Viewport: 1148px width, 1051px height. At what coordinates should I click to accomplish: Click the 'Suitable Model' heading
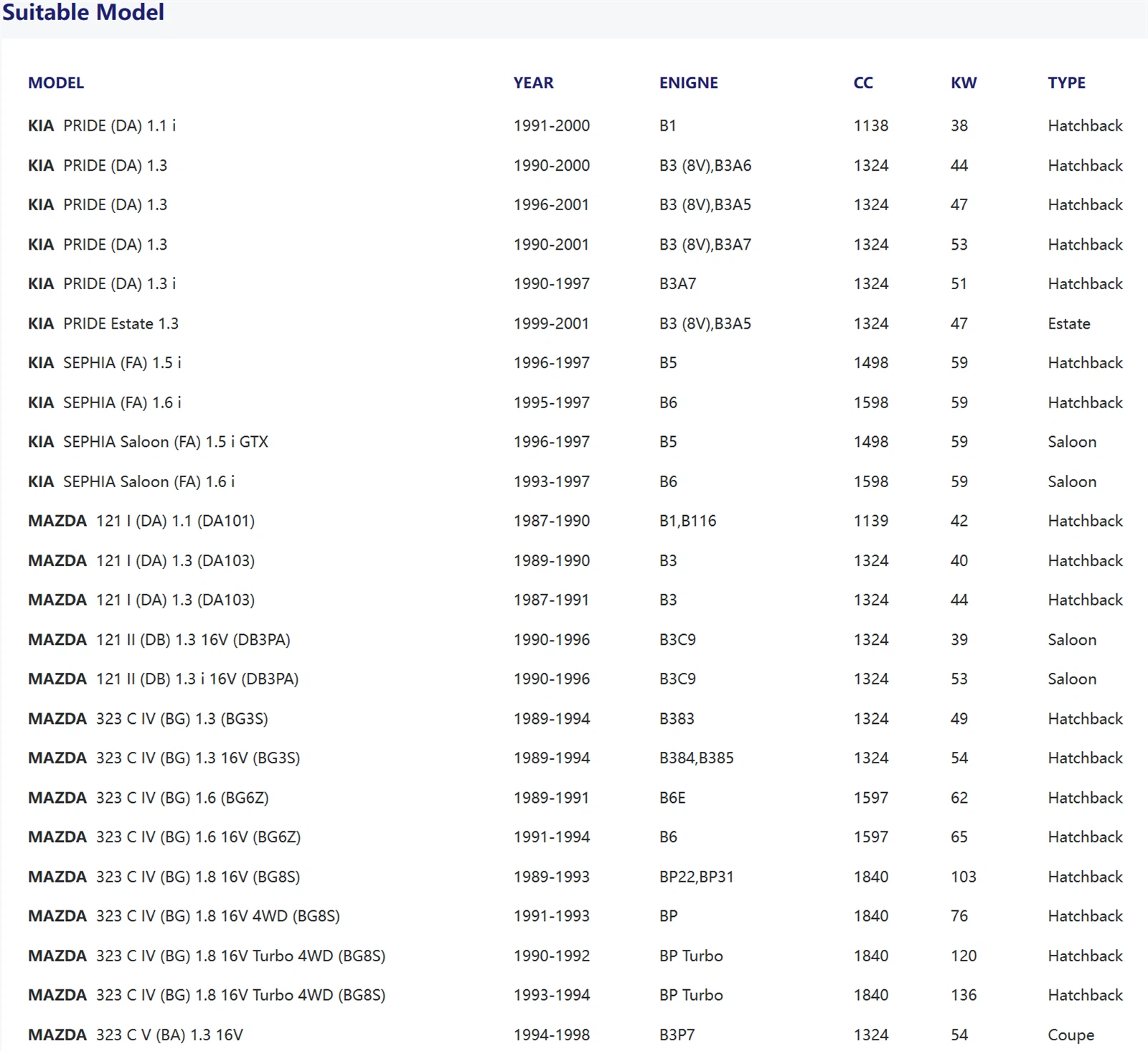(x=83, y=12)
